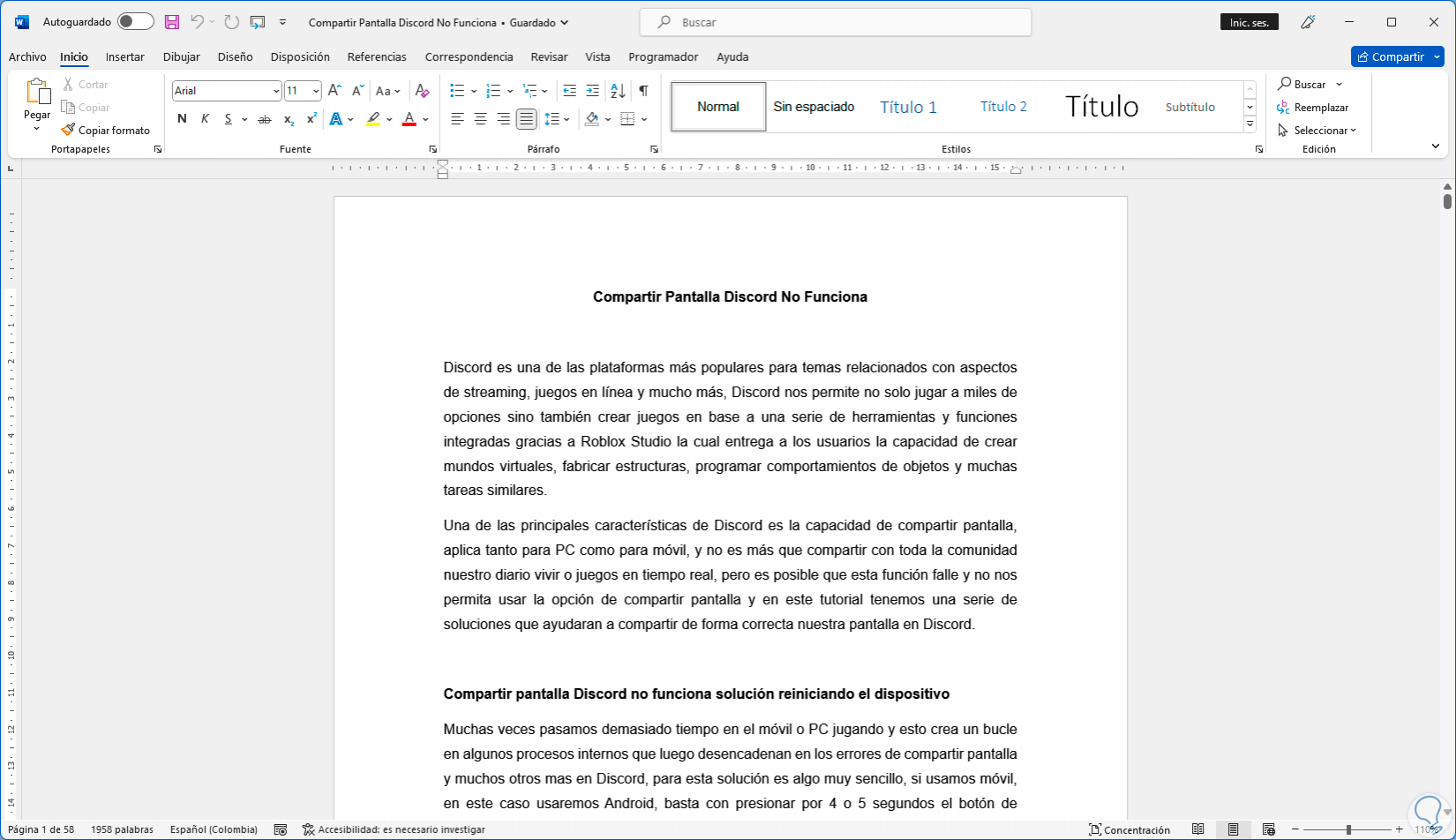
Task: Toggle the Autoguardado switch
Action: click(136, 22)
